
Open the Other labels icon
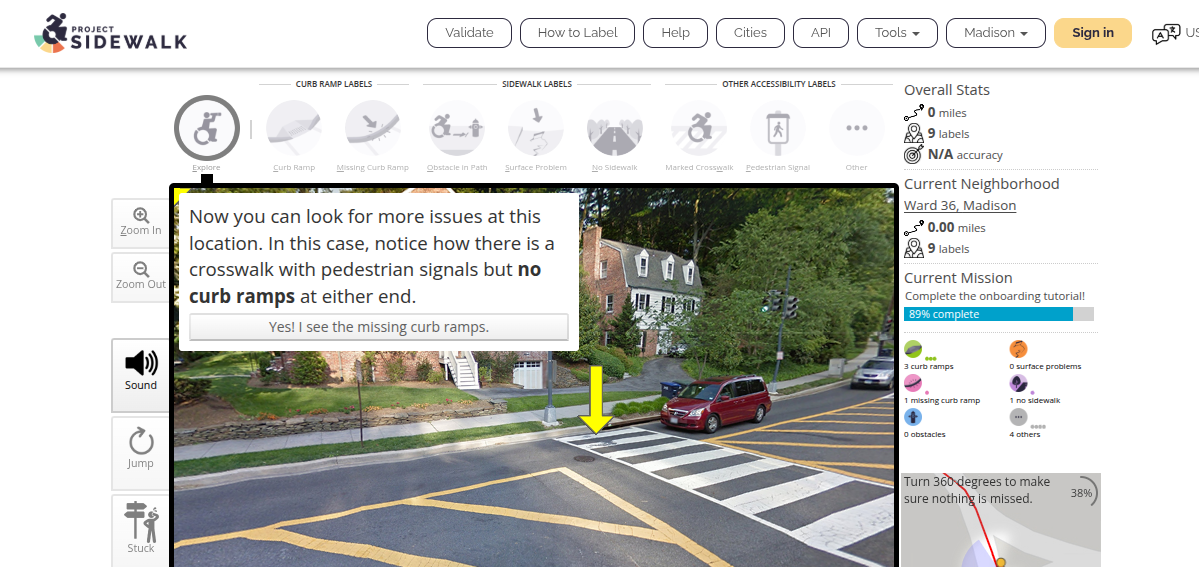[856, 128]
